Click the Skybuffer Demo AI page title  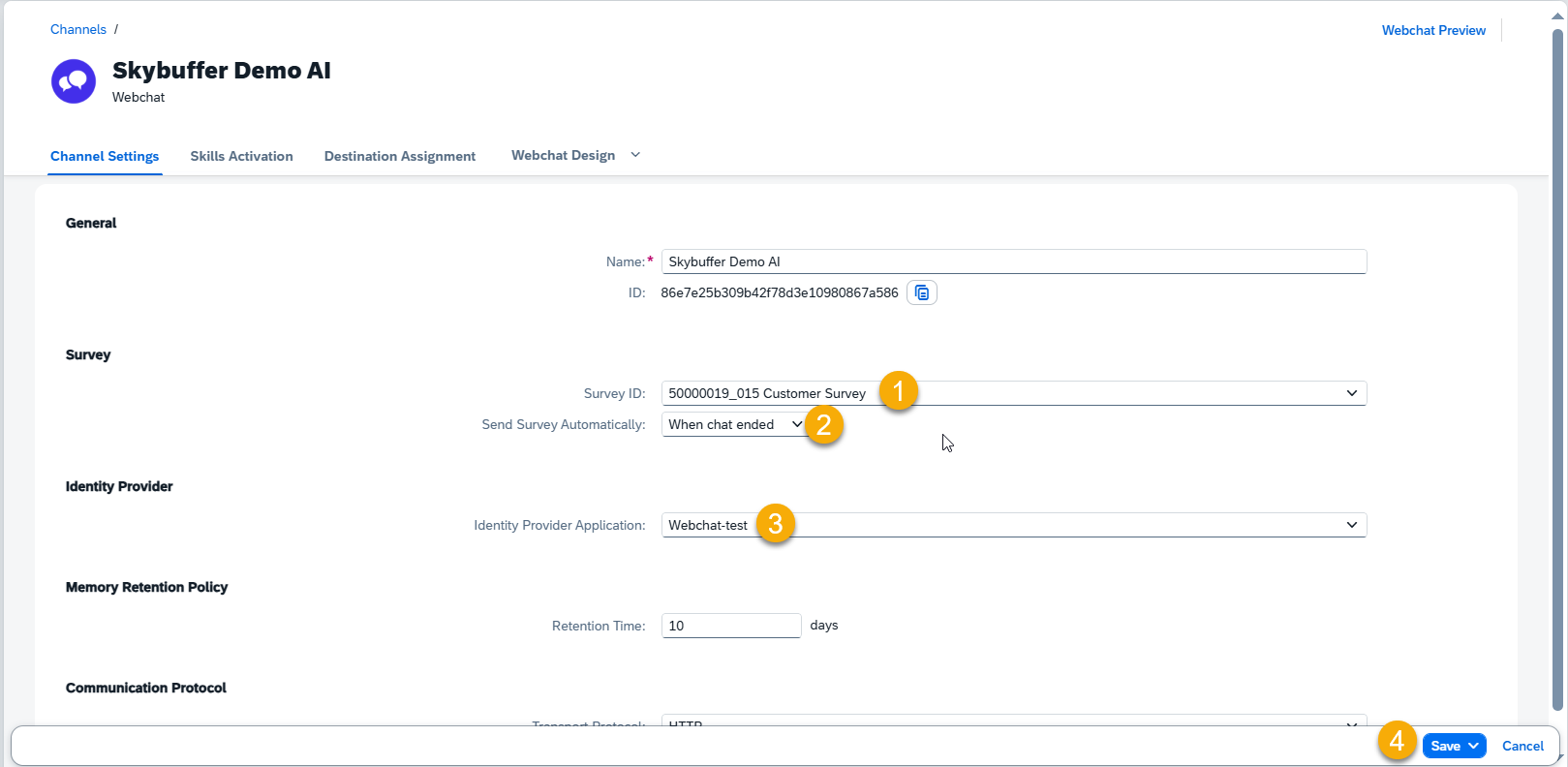pyautogui.click(x=222, y=71)
